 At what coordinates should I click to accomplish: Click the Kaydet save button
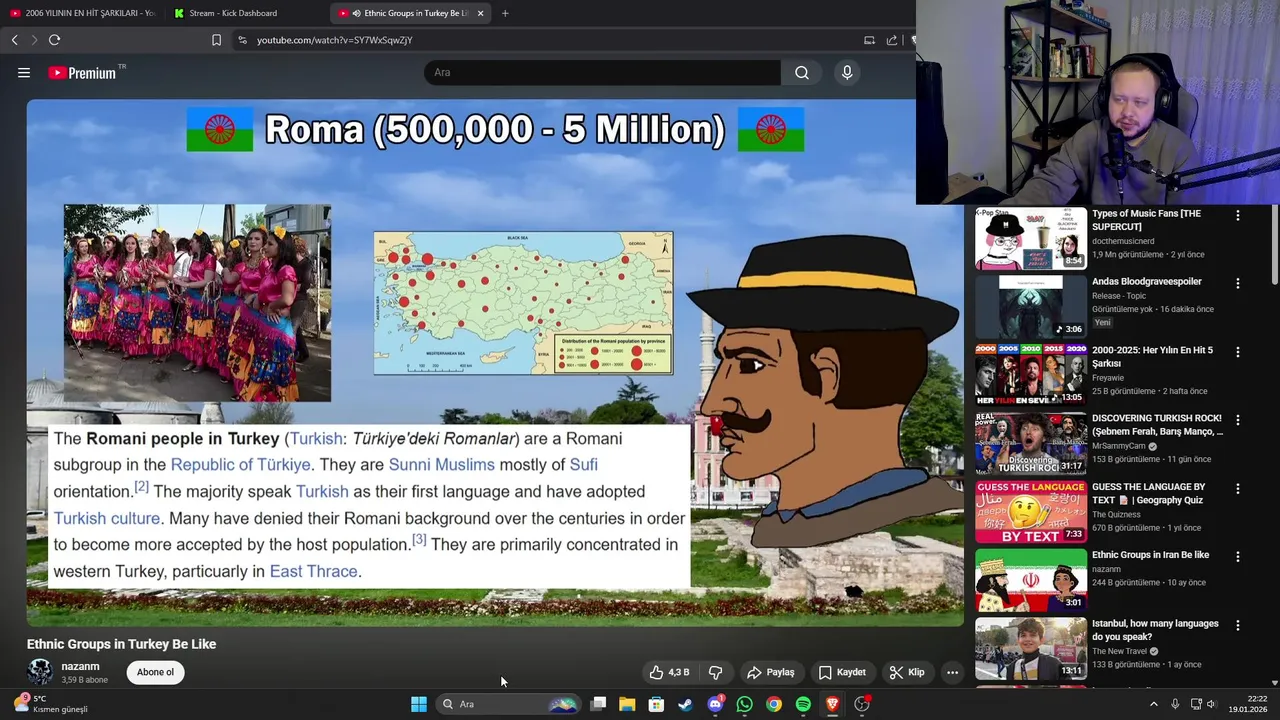click(x=842, y=673)
